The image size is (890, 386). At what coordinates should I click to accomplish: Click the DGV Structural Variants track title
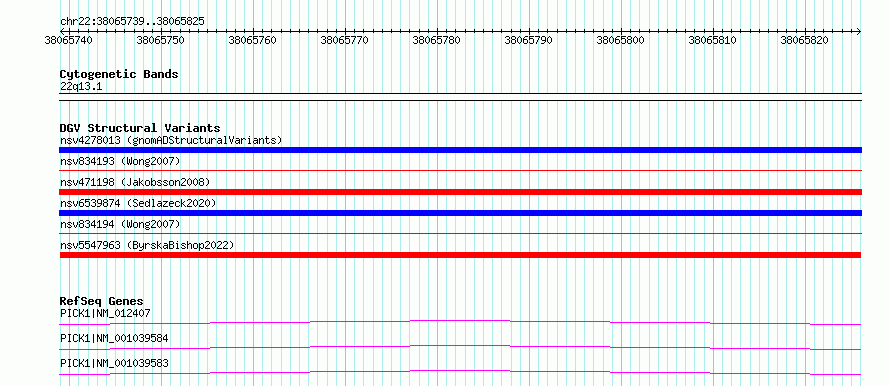click(x=140, y=128)
